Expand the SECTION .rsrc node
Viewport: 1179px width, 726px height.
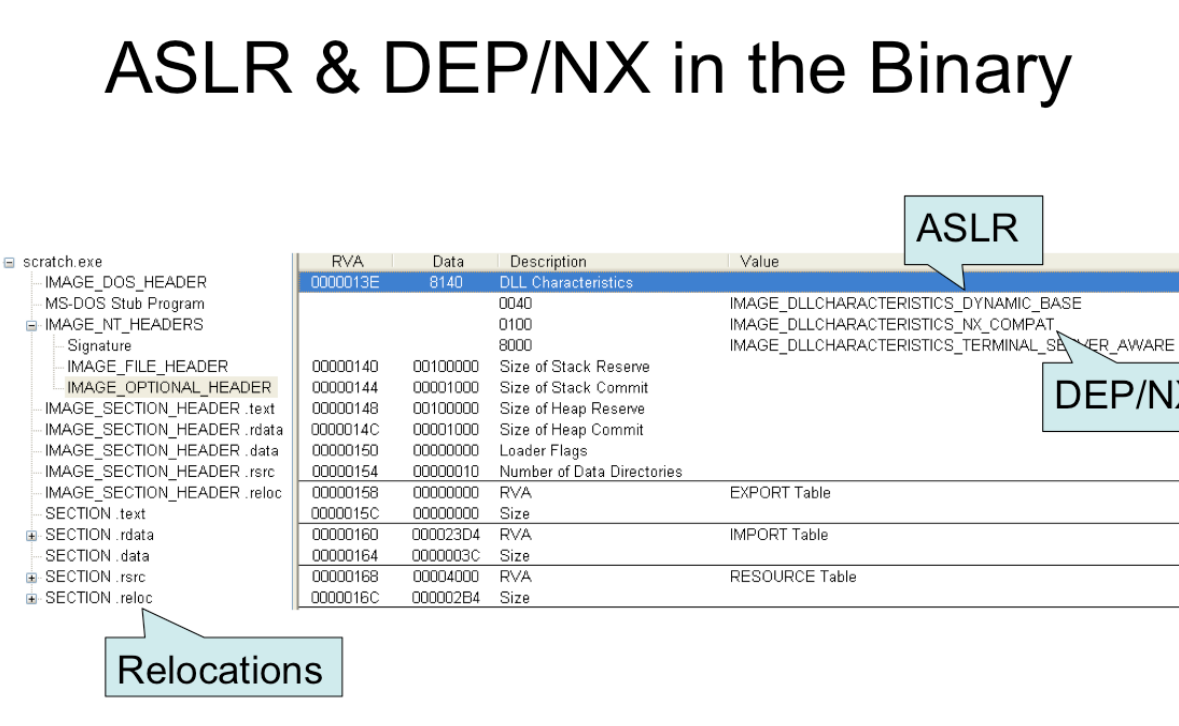pyautogui.click(x=31, y=577)
